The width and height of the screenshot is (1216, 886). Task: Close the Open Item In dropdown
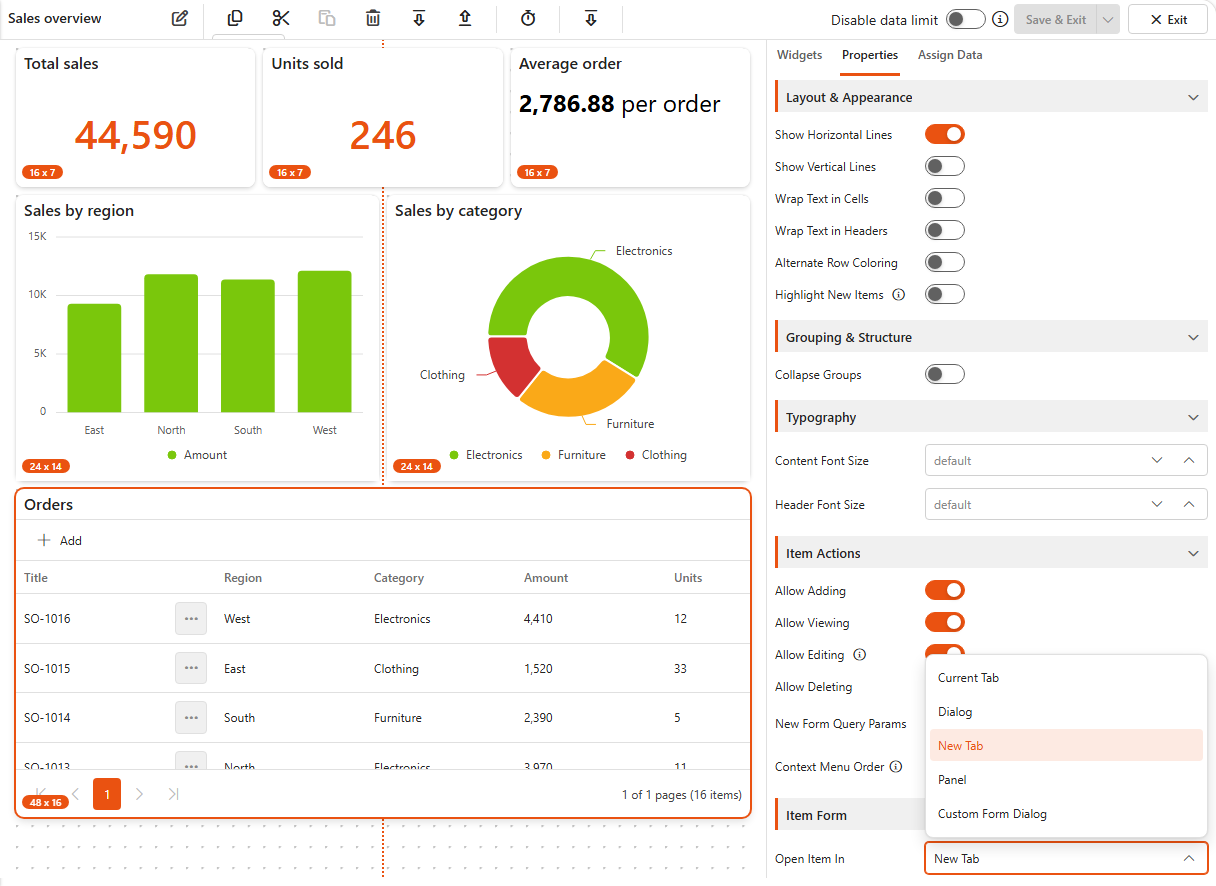(x=1189, y=858)
